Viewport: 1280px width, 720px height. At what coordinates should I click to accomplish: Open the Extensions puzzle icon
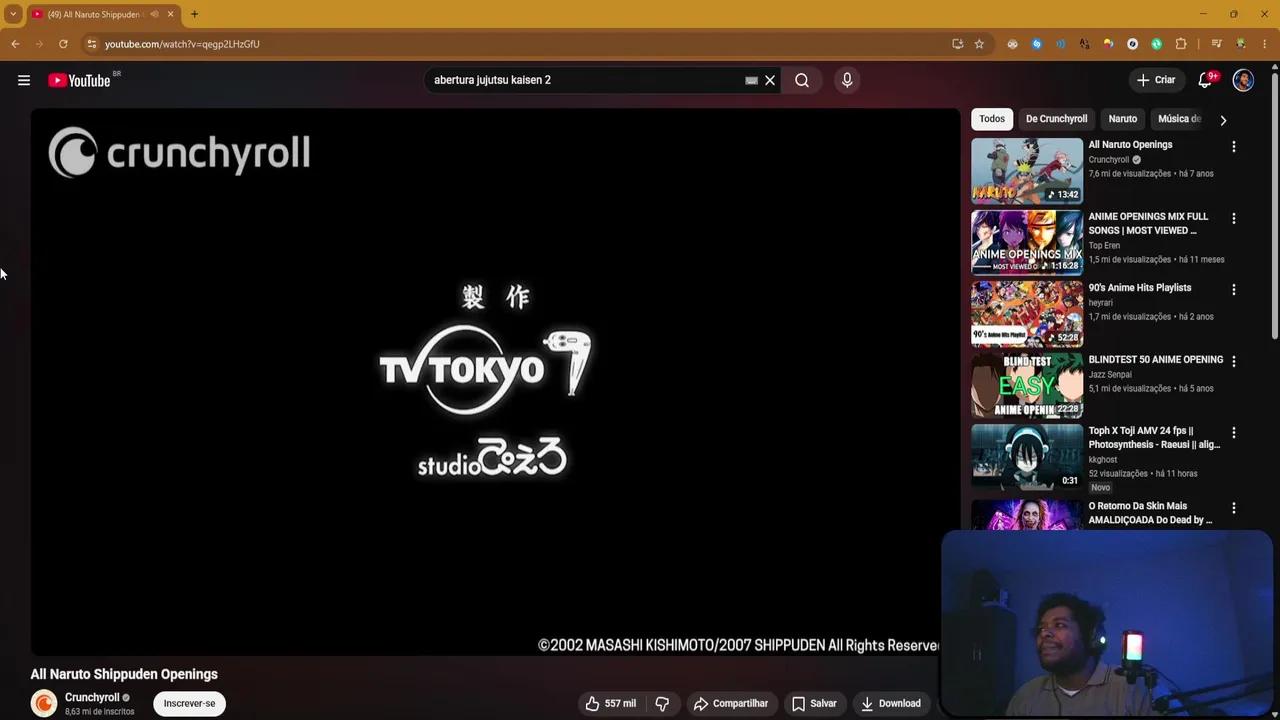[1181, 44]
